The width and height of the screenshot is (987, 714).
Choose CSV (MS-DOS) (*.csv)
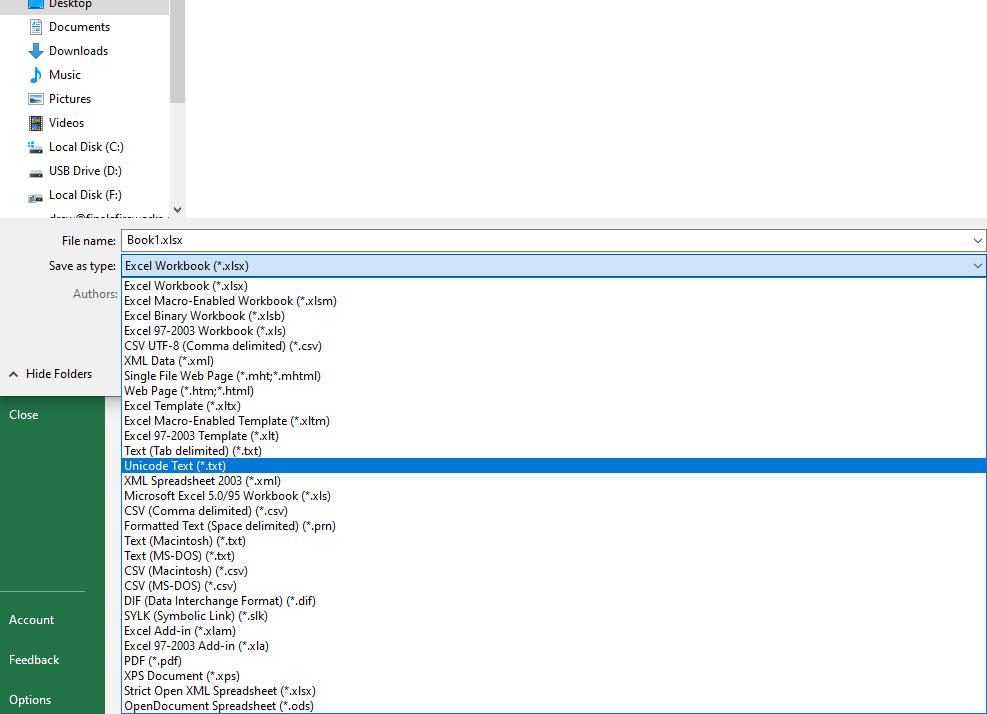pos(553,586)
